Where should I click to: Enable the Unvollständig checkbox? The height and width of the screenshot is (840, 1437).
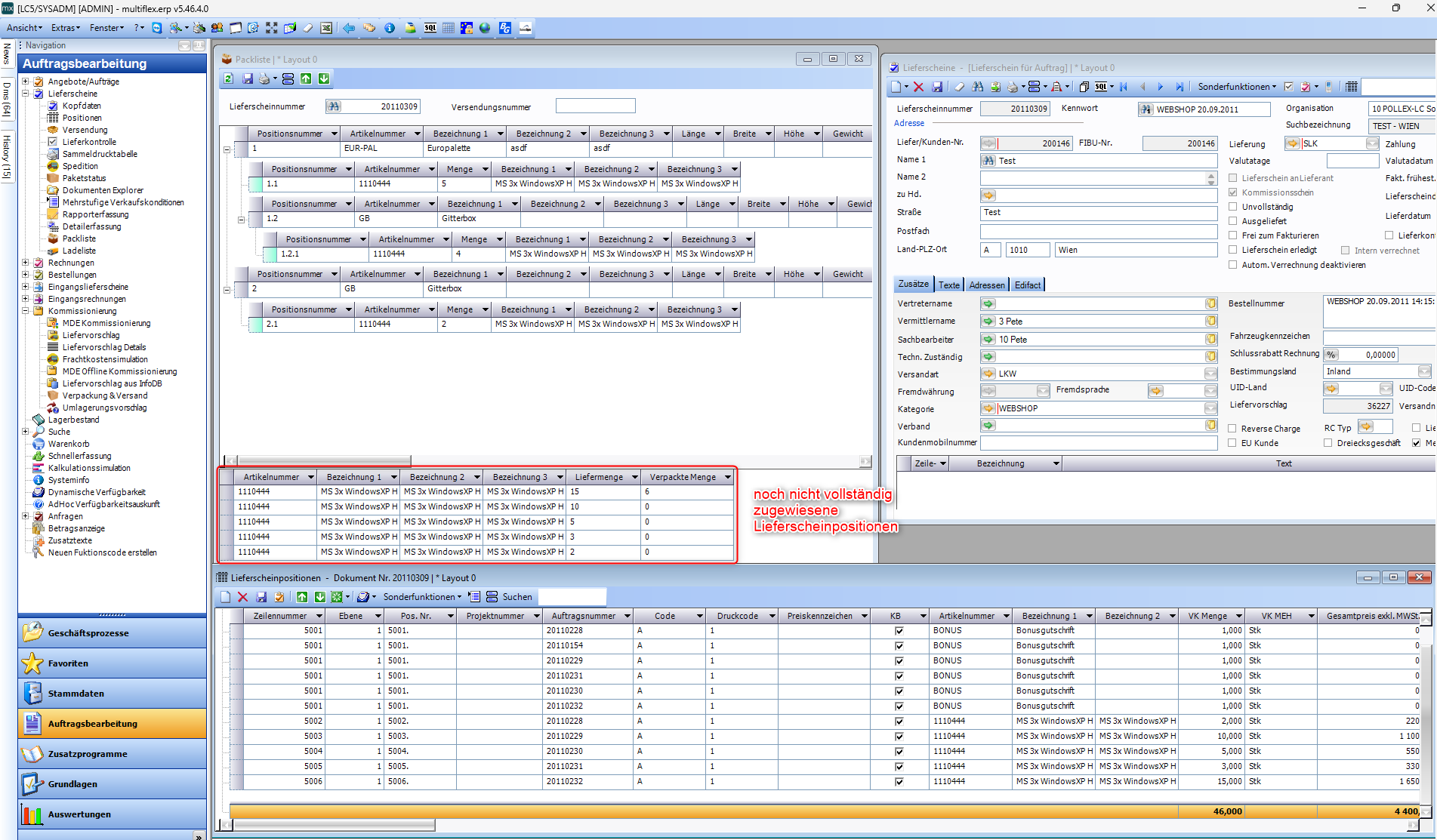[1233, 207]
